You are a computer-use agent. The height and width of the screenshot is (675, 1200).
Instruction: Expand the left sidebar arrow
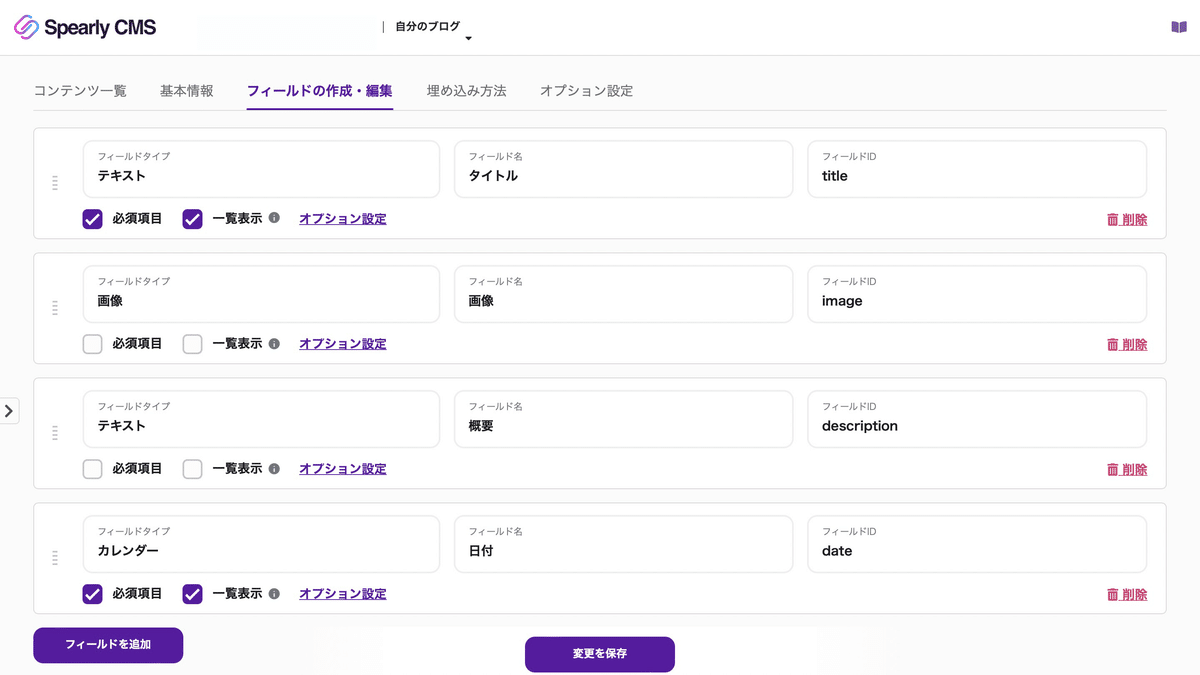[x=9, y=410]
